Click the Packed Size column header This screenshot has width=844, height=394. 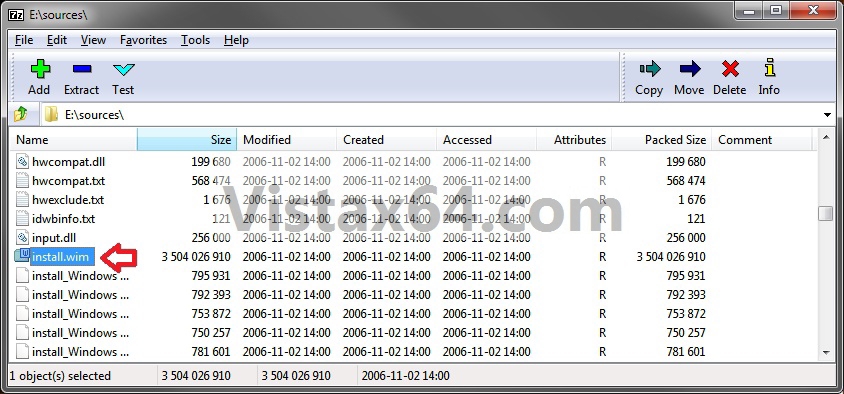click(x=662, y=140)
